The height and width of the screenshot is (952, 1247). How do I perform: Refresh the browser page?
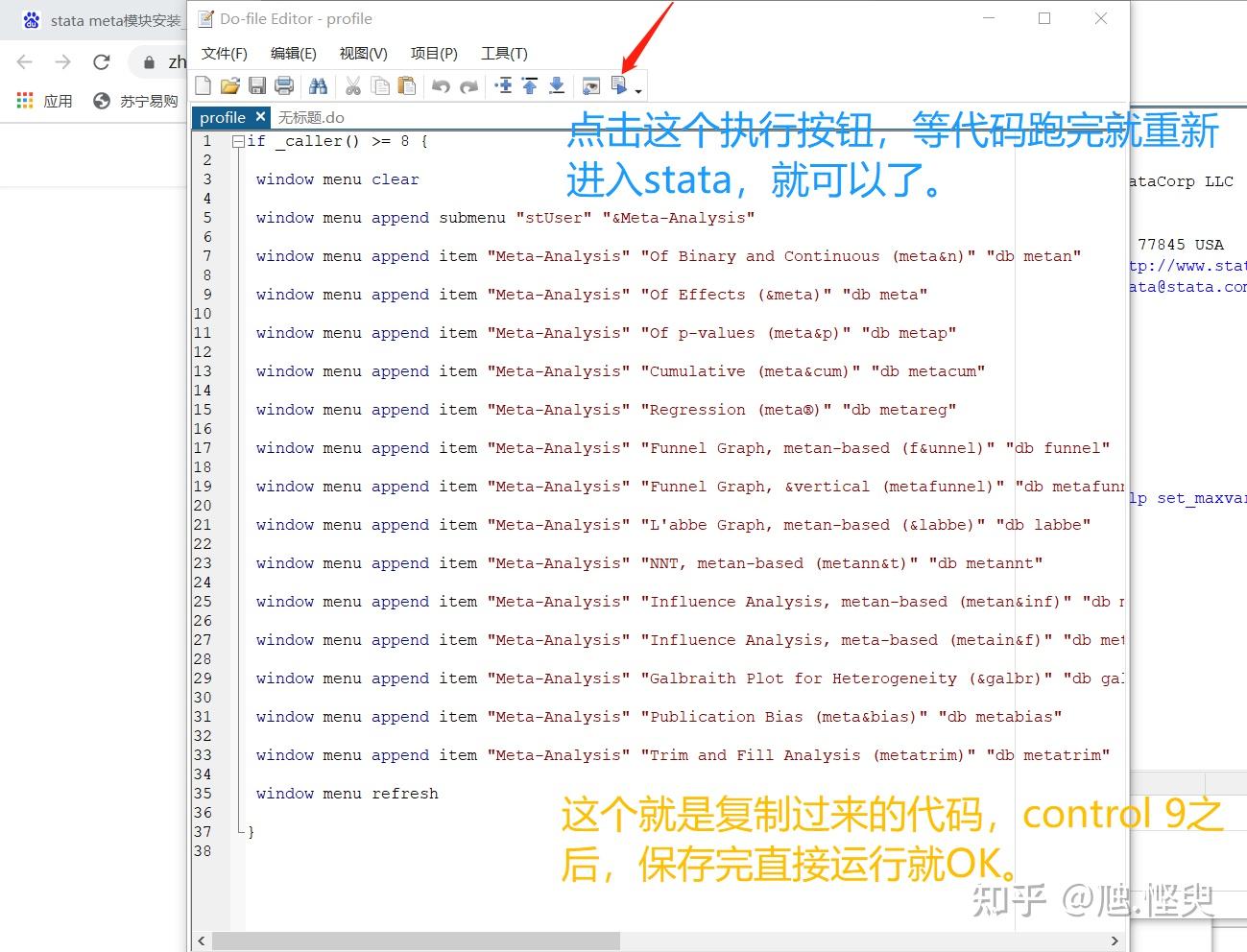click(x=101, y=61)
